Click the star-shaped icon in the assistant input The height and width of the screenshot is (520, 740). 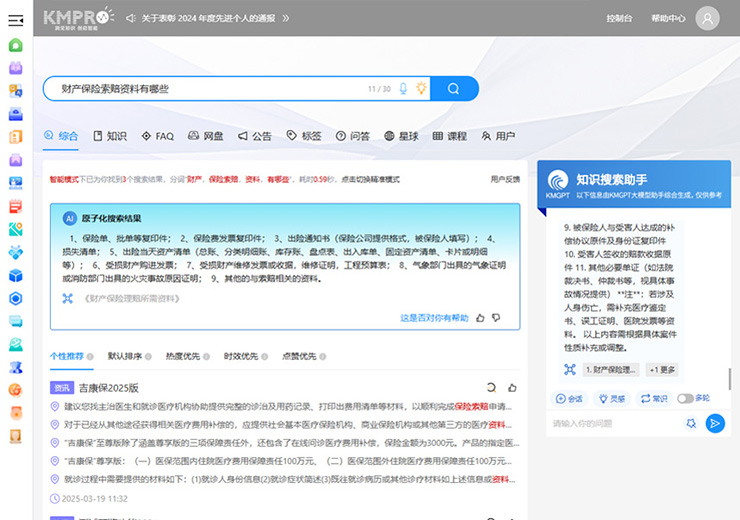point(691,423)
